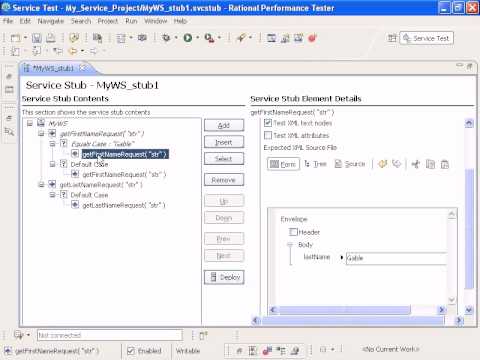Click the Add button
Screen dimensions: 480x360
point(224,126)
